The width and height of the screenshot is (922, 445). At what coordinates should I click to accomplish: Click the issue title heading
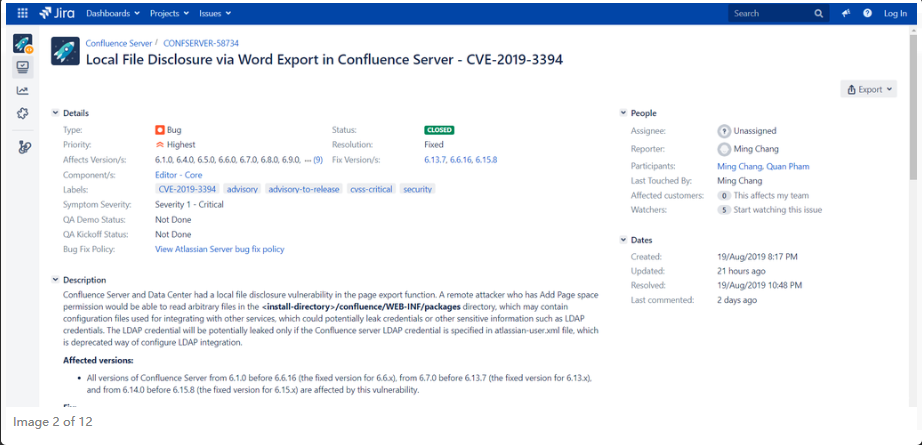click(325, 59)
